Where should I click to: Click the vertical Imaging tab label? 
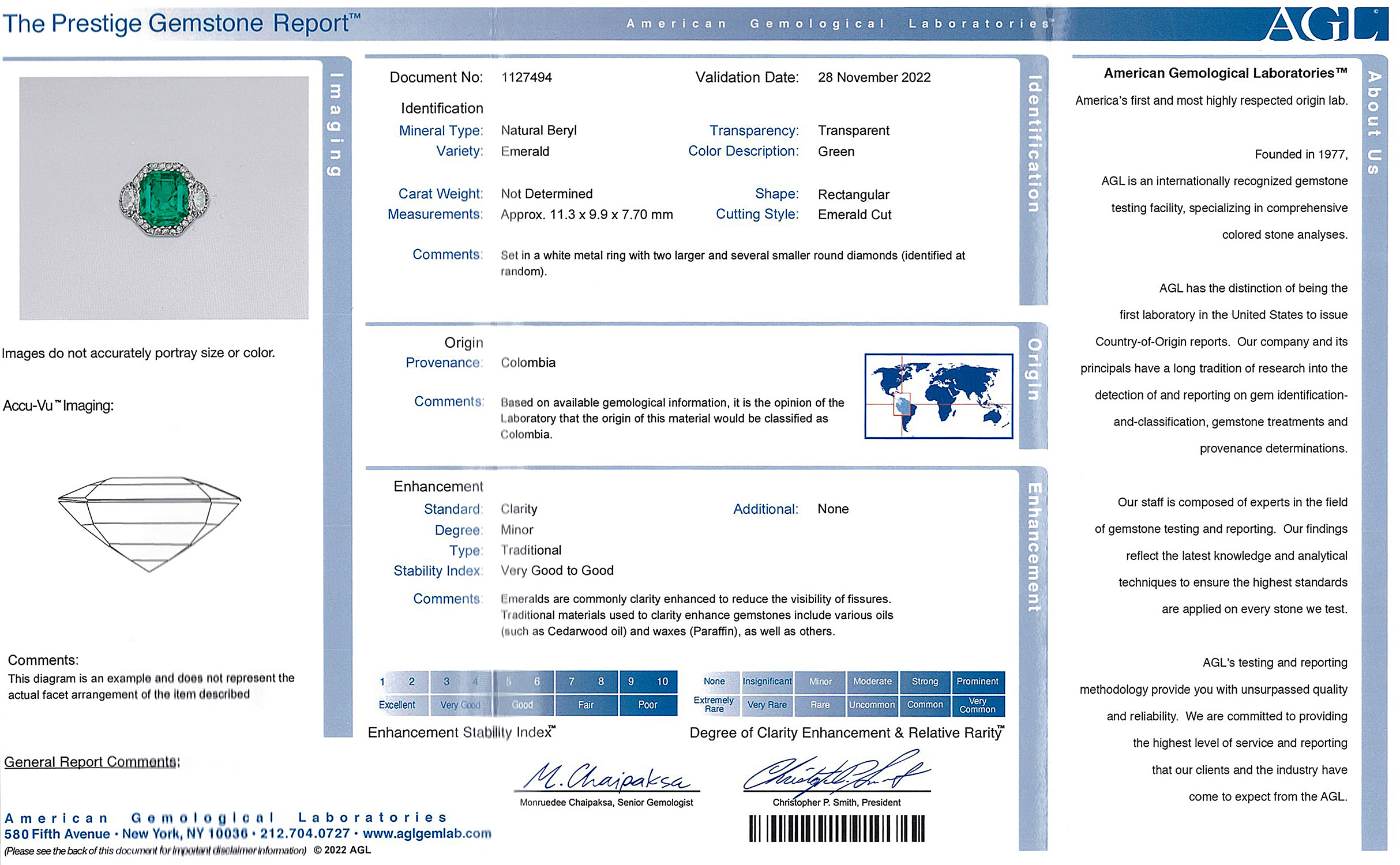point(336,124)
